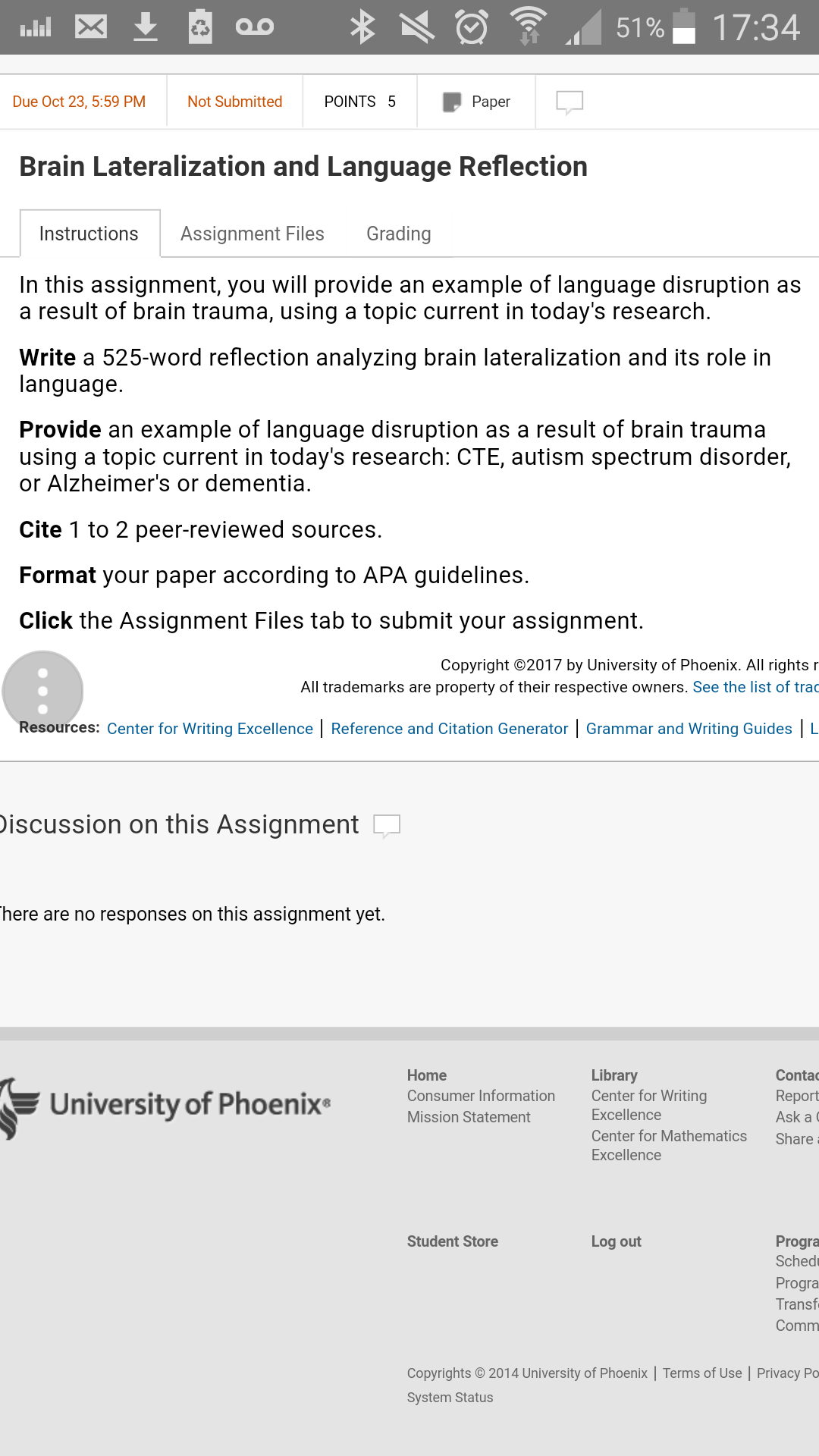Tap the discussion speech bubble icon
Screen dimensions: 819x1456
click(387, 825)
